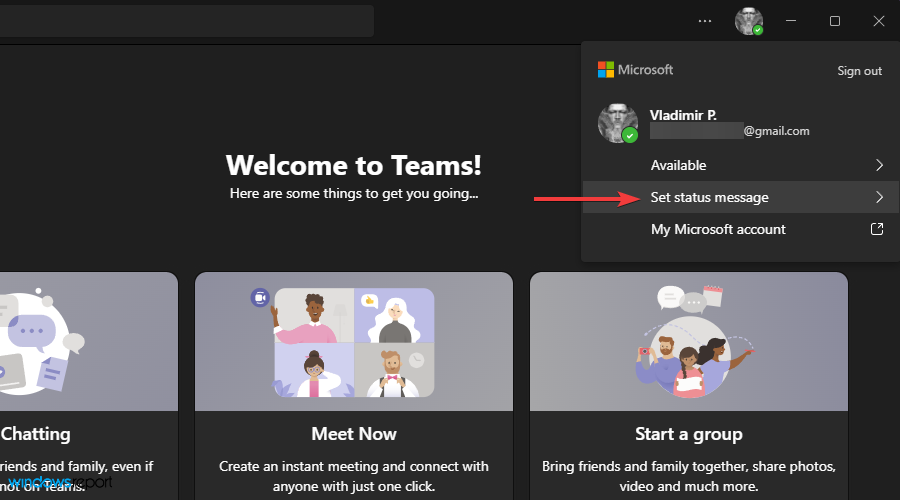Open the Start a group card
900x500 pixels.
689,386
